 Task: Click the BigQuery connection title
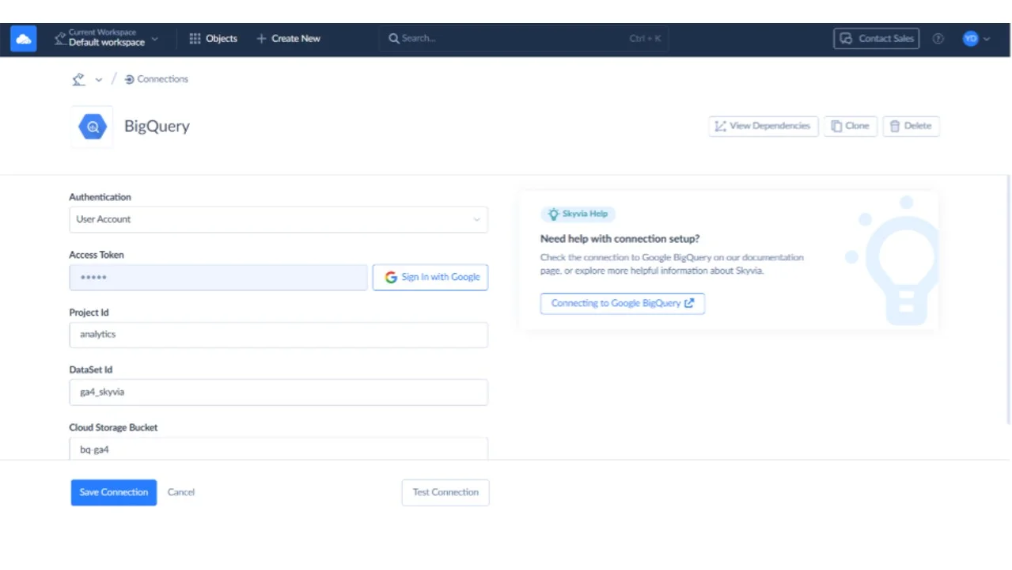click(x=157, y=126)
